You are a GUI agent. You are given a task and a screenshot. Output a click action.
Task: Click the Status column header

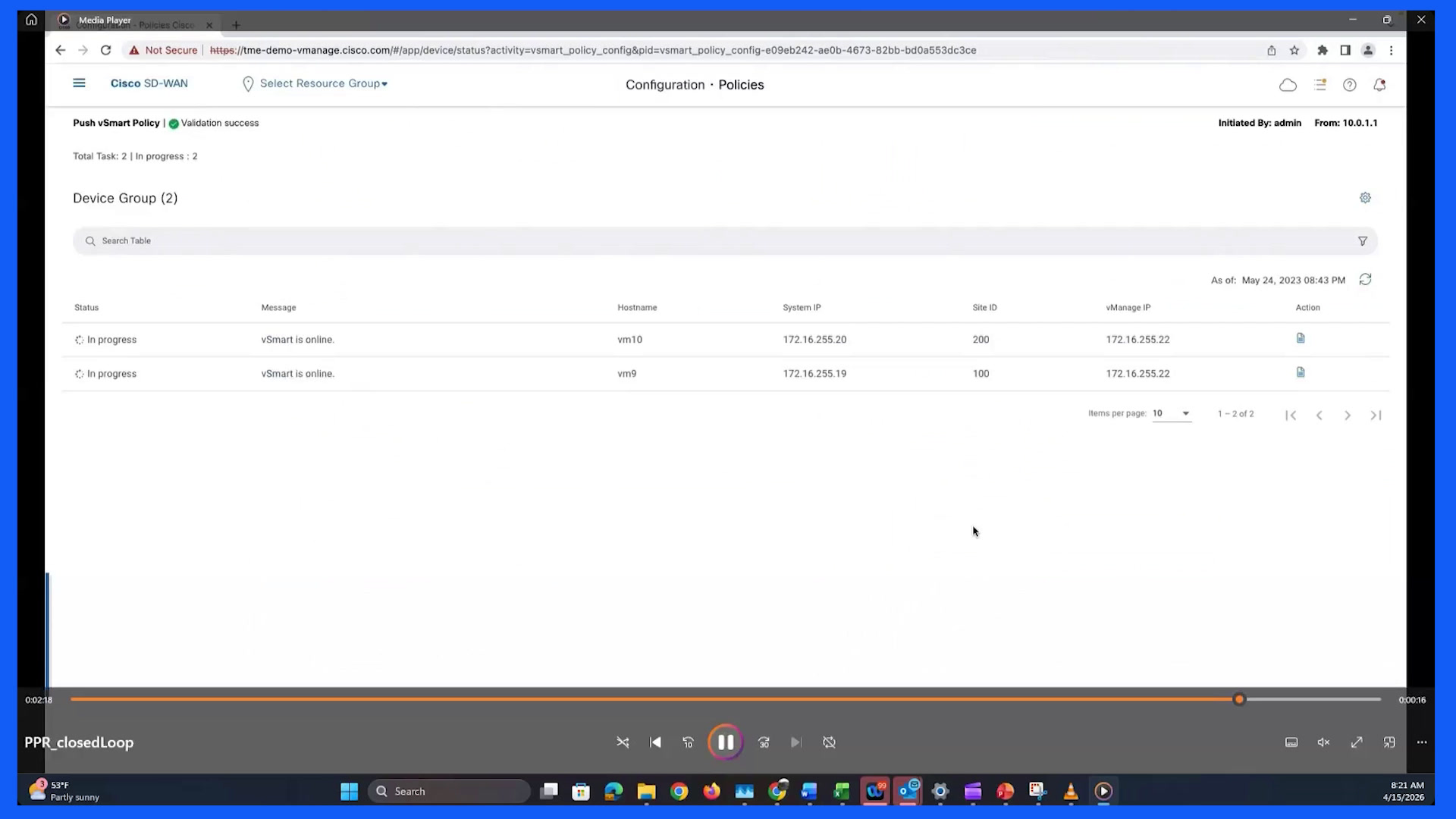point(86,308)
